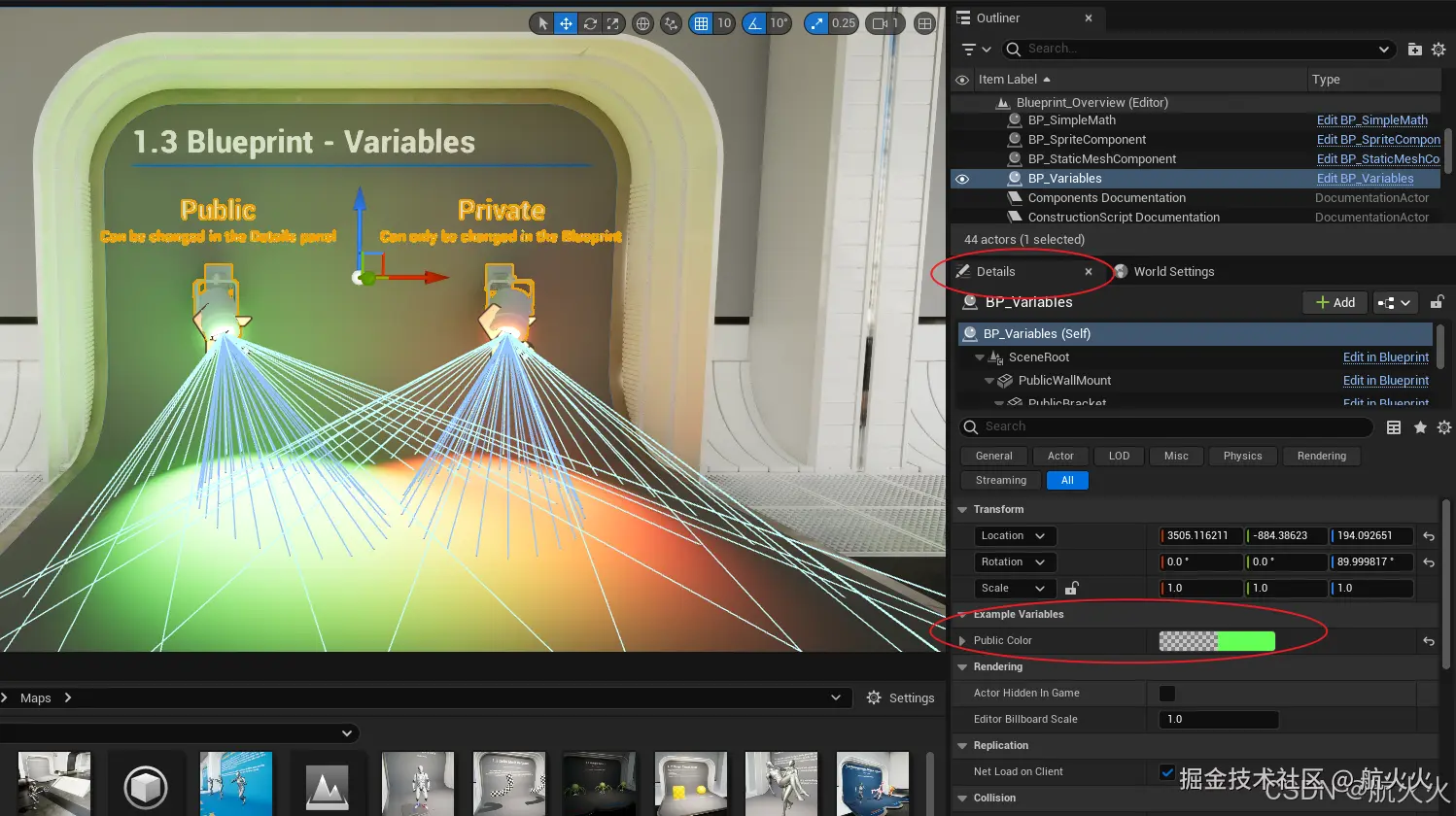This screenshot has width=1456, height=816.
Task: Select BP_SpriteComponent in Outliner
Action: (x=1087, y=140)
